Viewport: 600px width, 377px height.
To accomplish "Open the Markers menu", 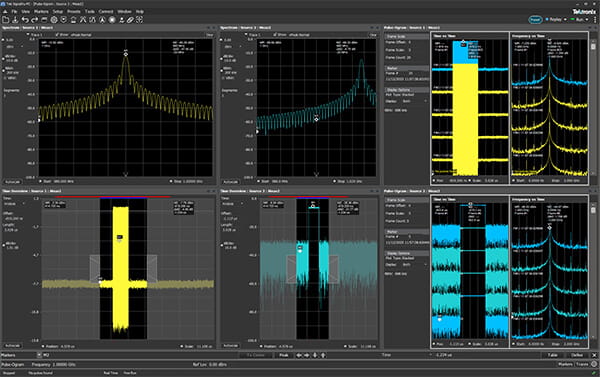I will tap(41, 11).
